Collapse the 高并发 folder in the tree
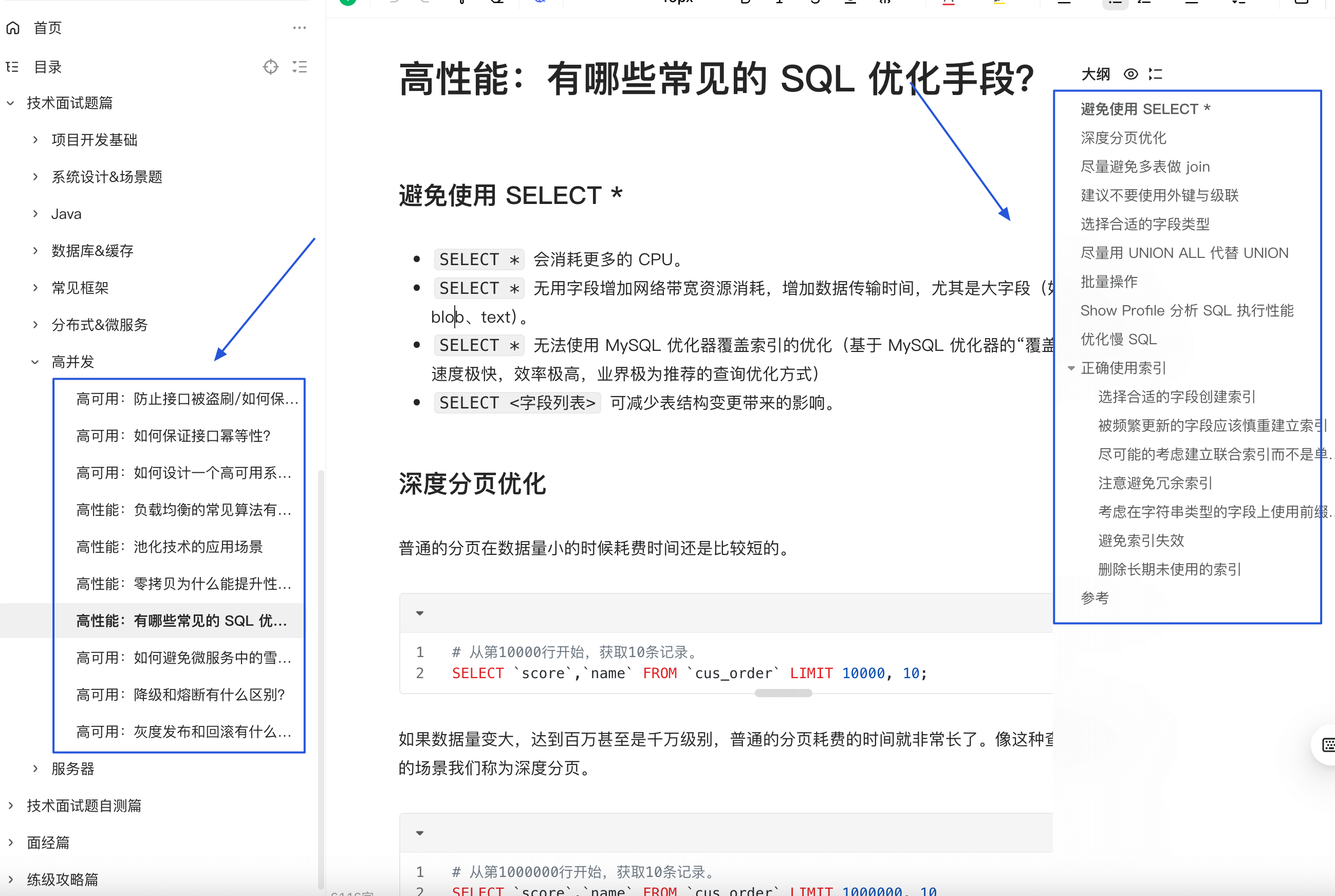Screen dimensions: 1335x896 35,362
